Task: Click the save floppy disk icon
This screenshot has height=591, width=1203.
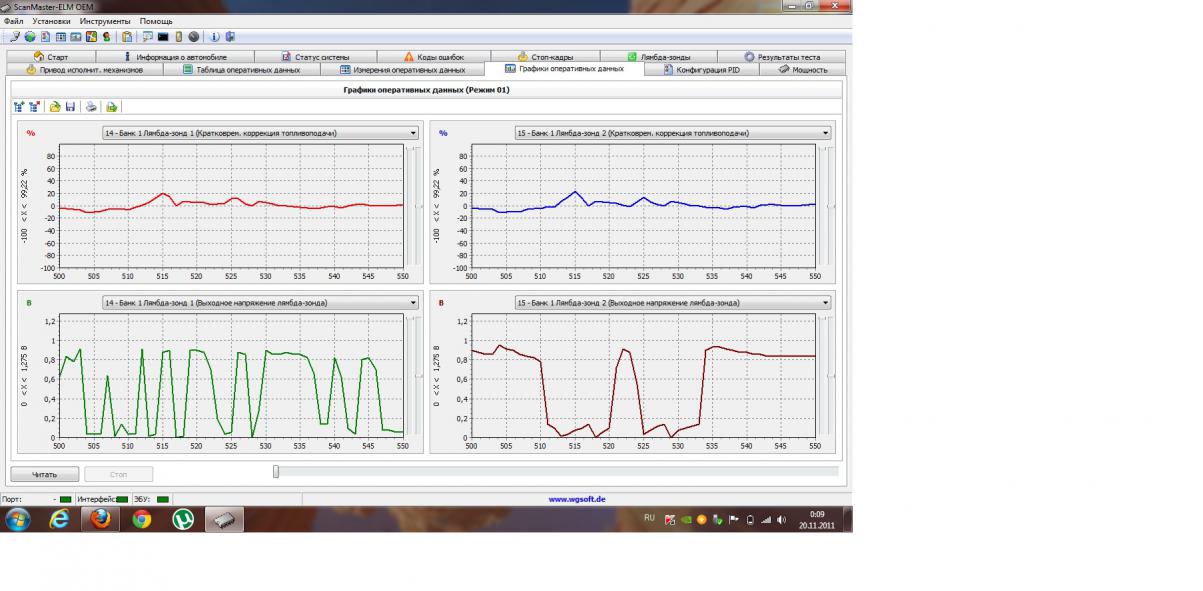Action: 70,106
